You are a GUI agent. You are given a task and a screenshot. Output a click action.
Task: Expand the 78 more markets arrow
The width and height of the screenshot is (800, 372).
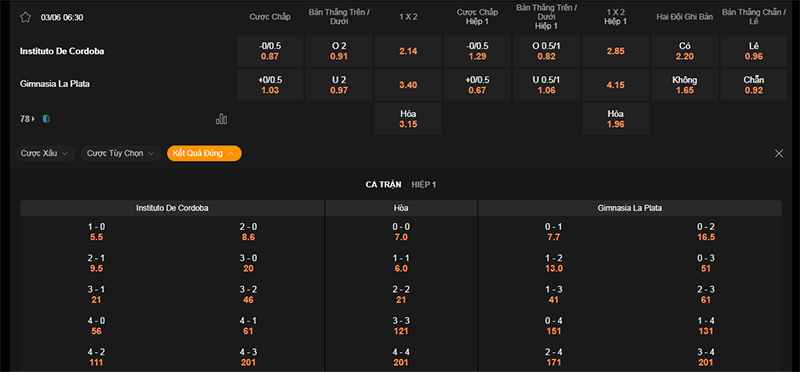pyautogui.click(x=27, y=119)
